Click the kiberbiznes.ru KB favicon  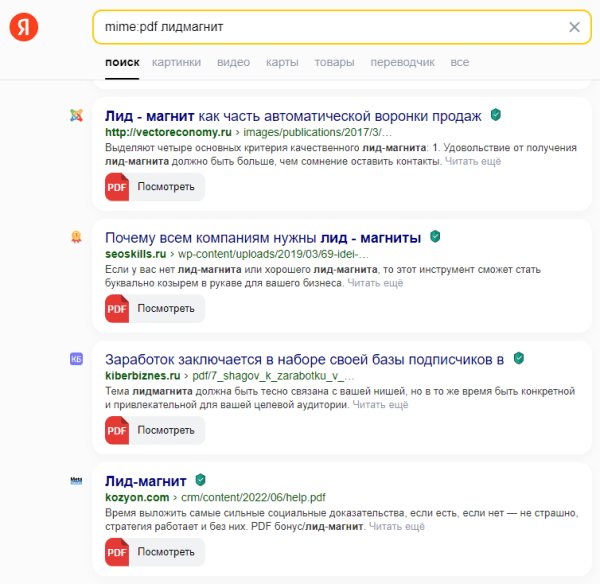pyautogui.click(x=76, y=358)
